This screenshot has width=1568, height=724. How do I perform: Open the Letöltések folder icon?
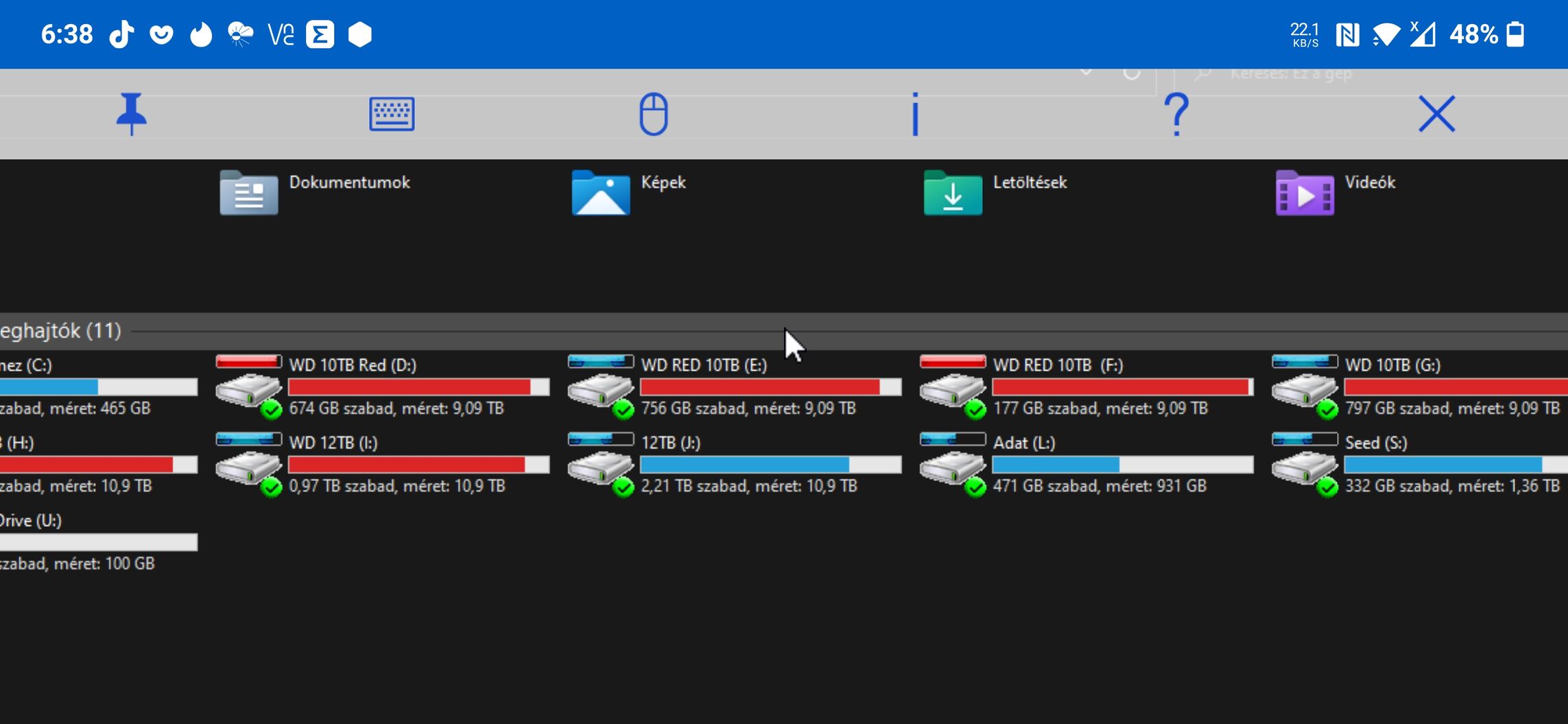pyautogui.click(x=953, y=193)
